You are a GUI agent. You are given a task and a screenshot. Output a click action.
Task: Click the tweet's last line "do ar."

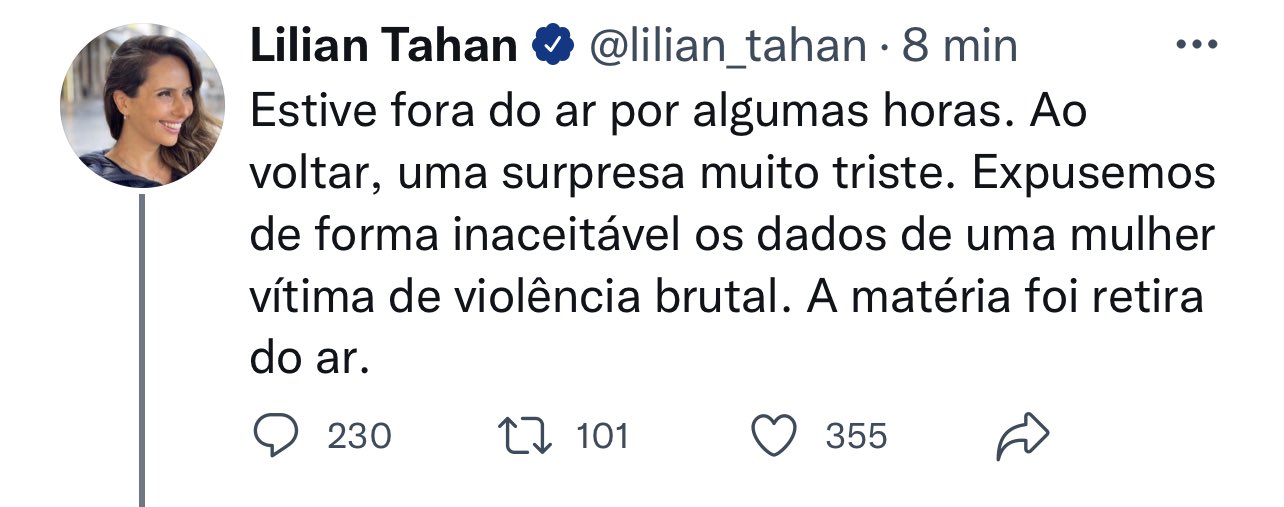pyautogui.click(x=309, y=360)
